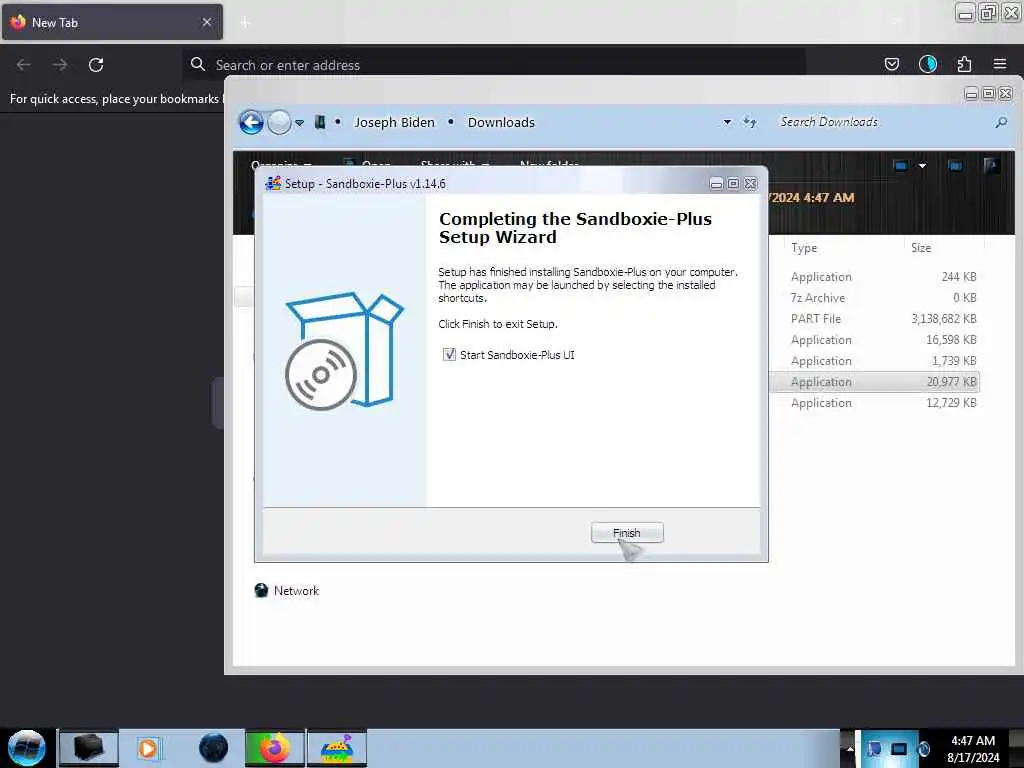Select the 244 KB file size cell
The height and width of the screenshot is (768, 1024).
point(959,277)
